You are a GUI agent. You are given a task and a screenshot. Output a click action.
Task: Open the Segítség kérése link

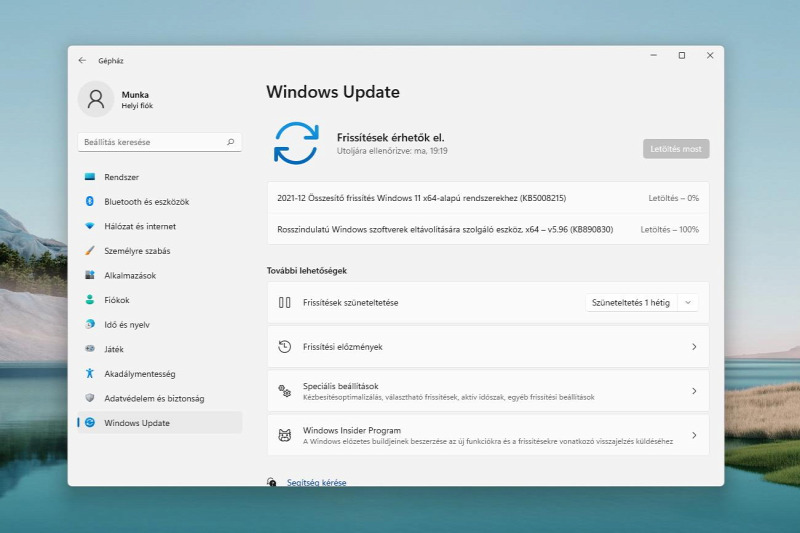(316, 482)
